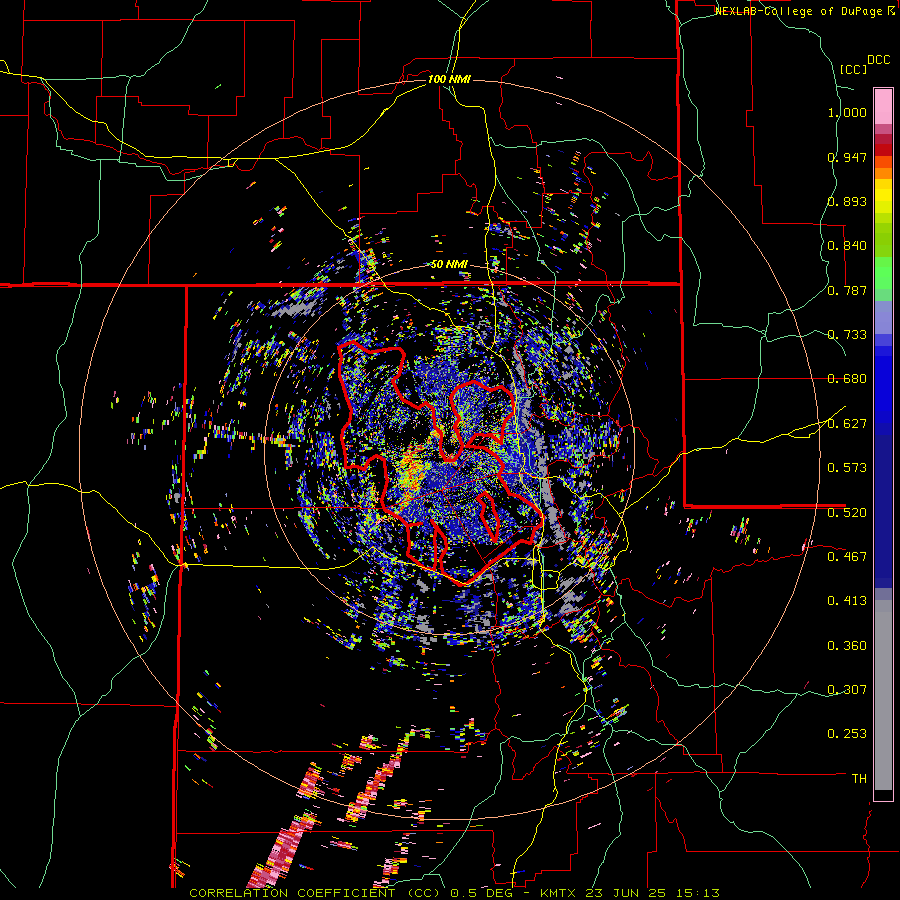900x900 pixels.
Task: Click the 0.573 legend value
Action: 847,468
